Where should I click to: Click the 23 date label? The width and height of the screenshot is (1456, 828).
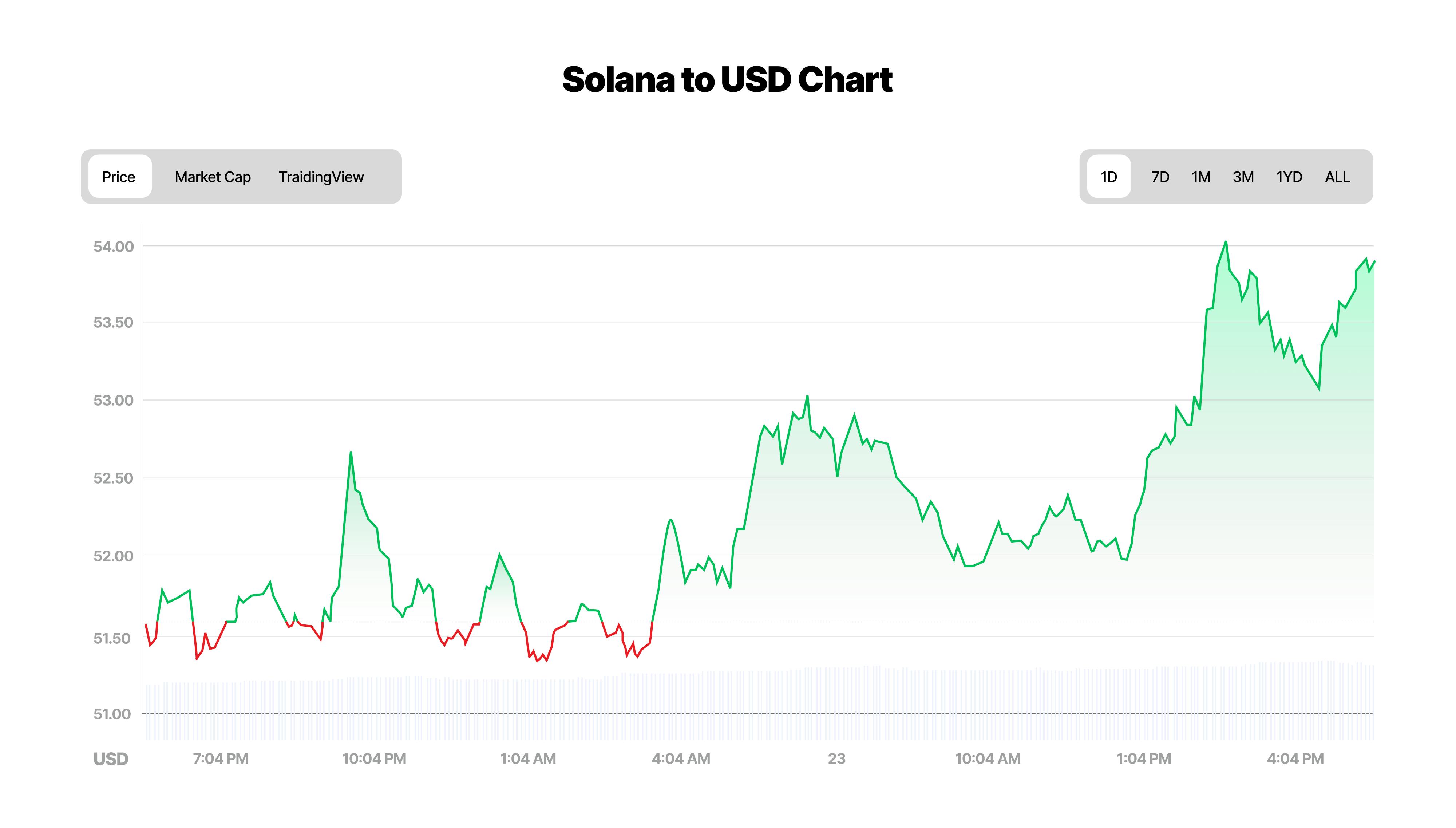tap(836, 758)
